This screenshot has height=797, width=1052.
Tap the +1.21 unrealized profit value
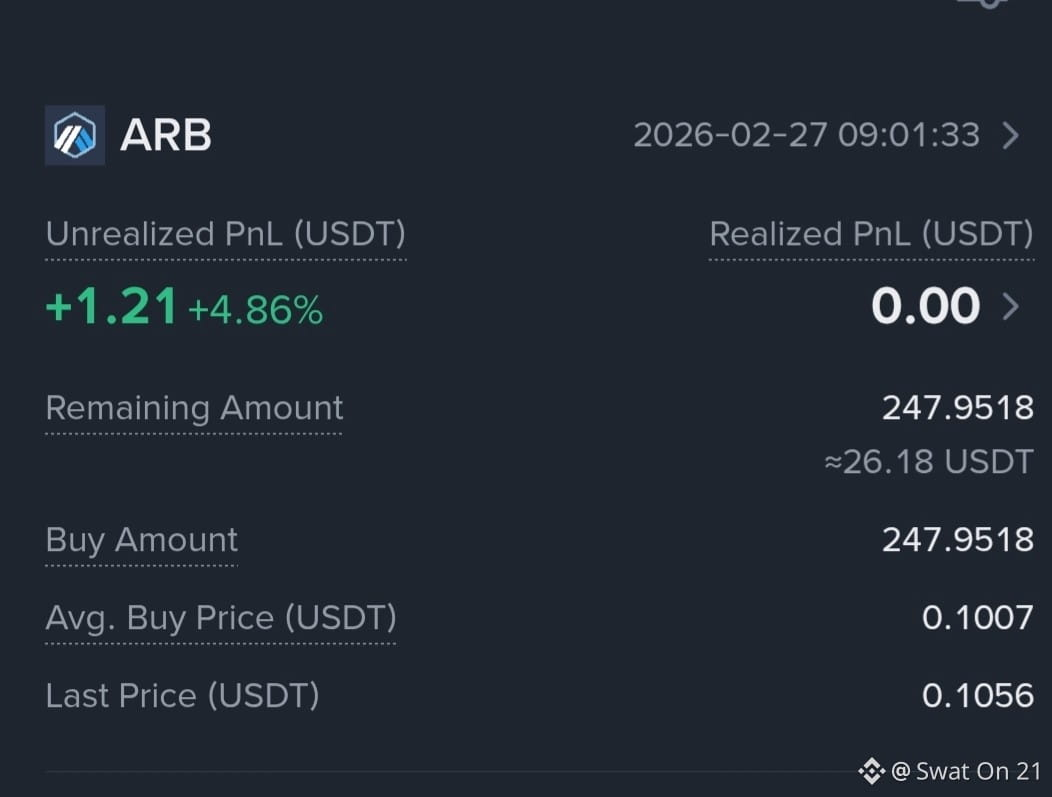tap(111, 307)
